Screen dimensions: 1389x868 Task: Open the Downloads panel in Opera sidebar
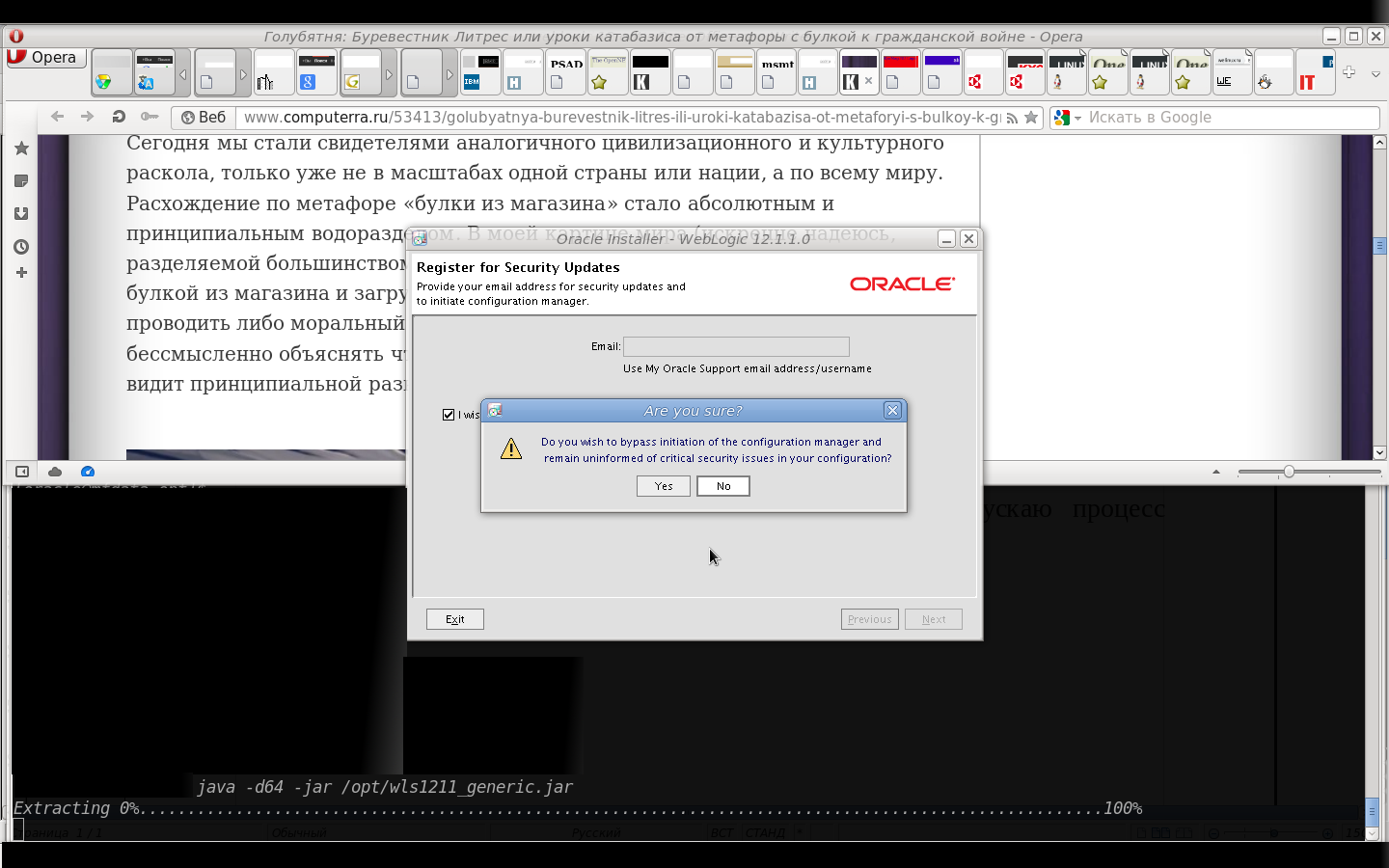pyautogui.click(x=21, y=214)
